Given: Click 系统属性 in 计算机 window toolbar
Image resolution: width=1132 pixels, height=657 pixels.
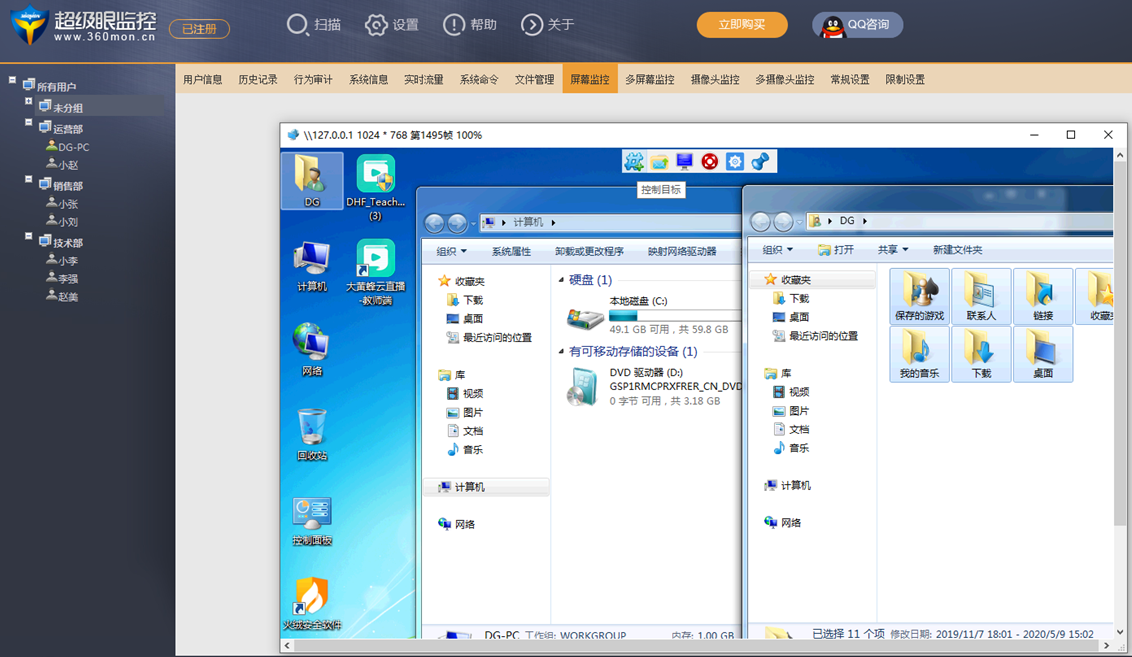Looking at the screenshot, I should [x=511, y=251].
